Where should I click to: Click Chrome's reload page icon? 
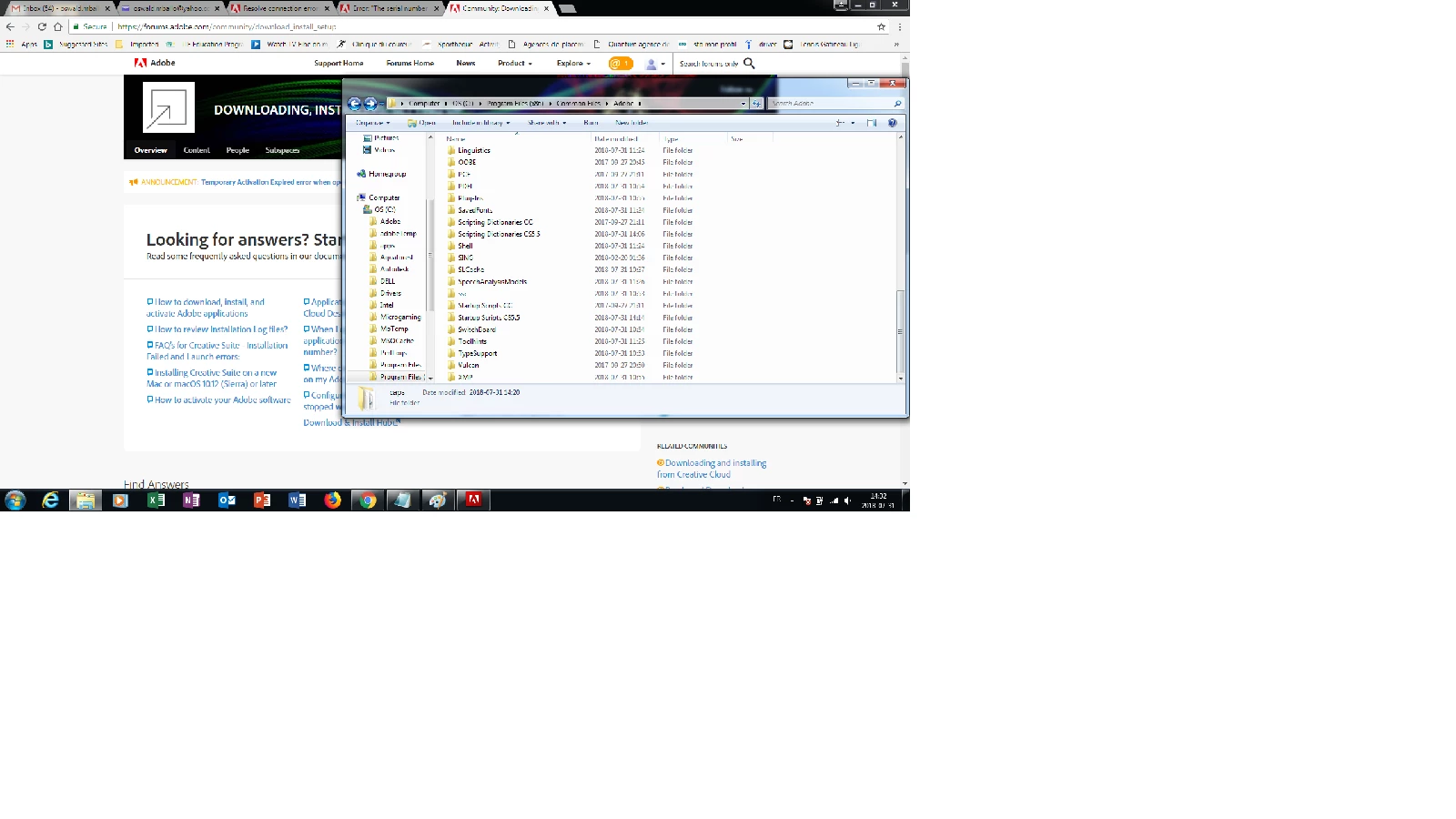click(42, 26)
